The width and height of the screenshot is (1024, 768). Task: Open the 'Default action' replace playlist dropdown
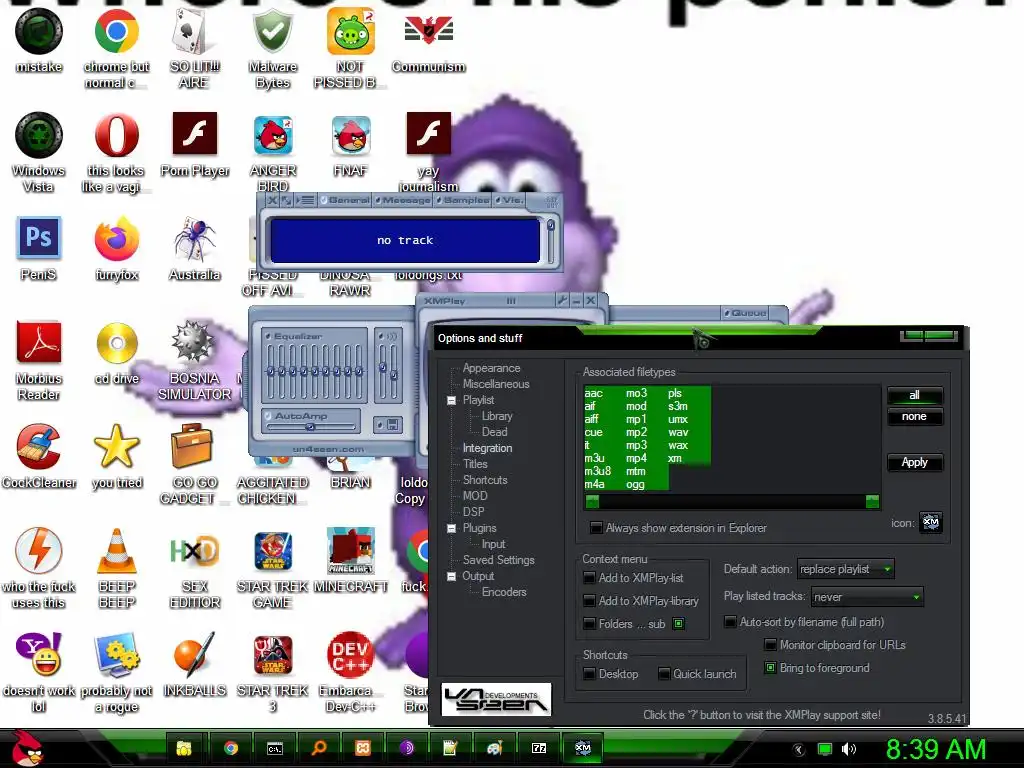pyautogui.click(x=846, y=569)
